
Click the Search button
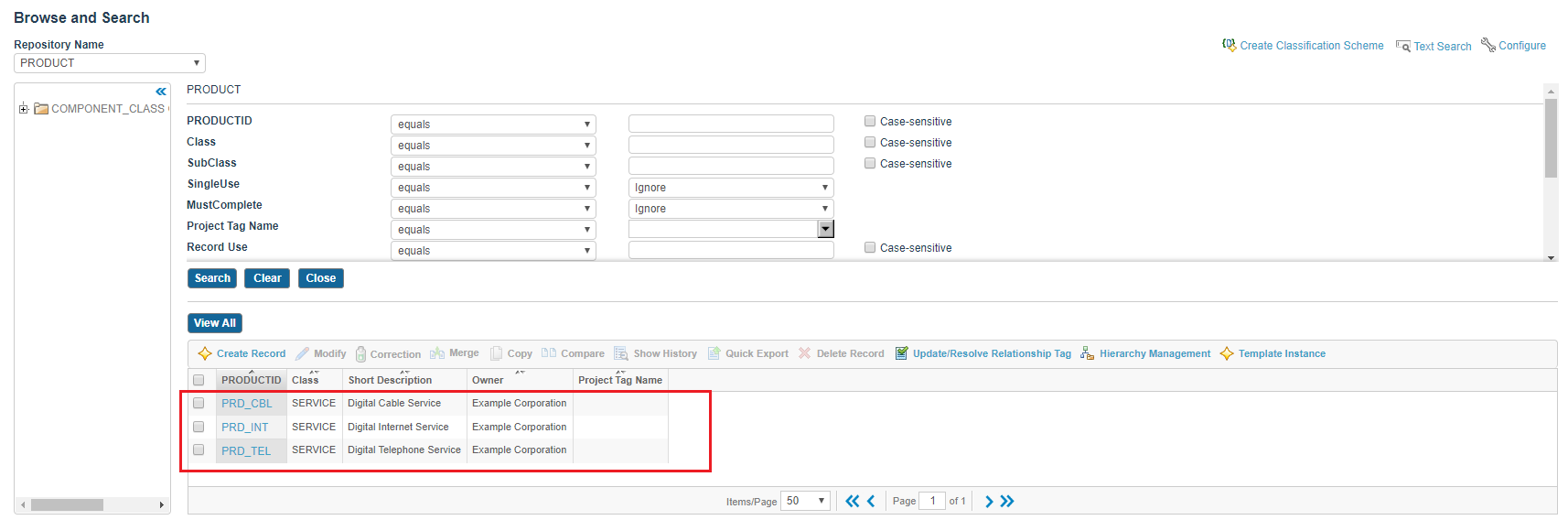212,278
